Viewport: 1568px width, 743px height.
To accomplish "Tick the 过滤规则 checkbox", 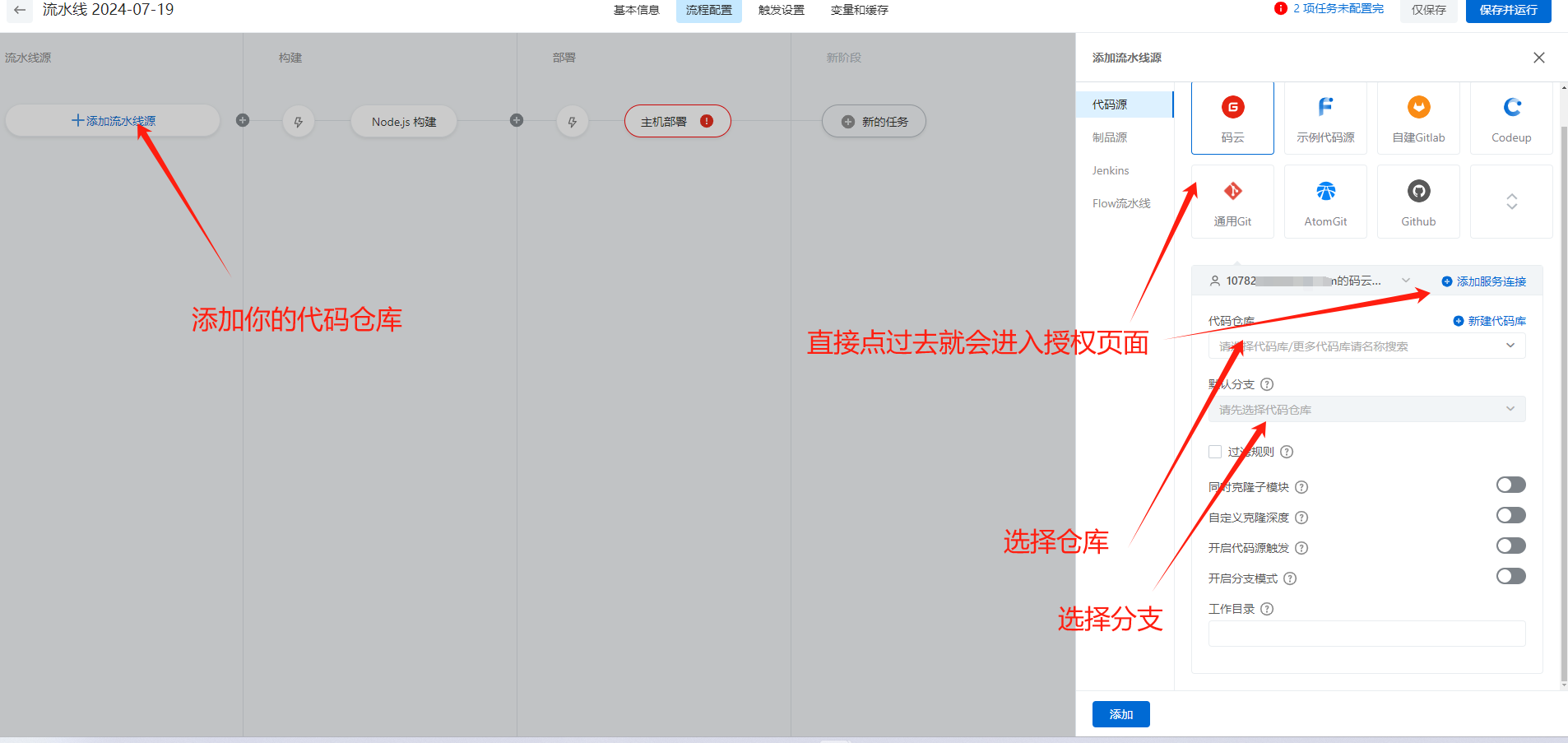I will click(1215, 452).
